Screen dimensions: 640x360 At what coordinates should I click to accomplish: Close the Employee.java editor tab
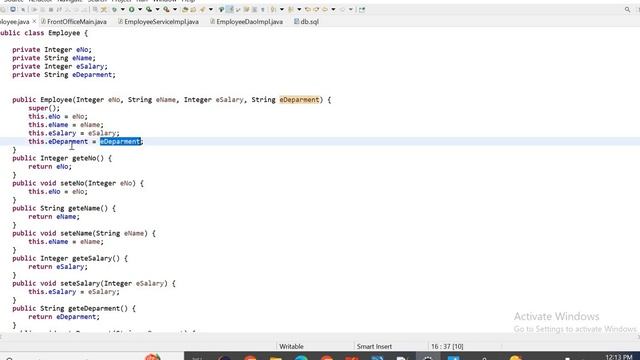[34, 21]
